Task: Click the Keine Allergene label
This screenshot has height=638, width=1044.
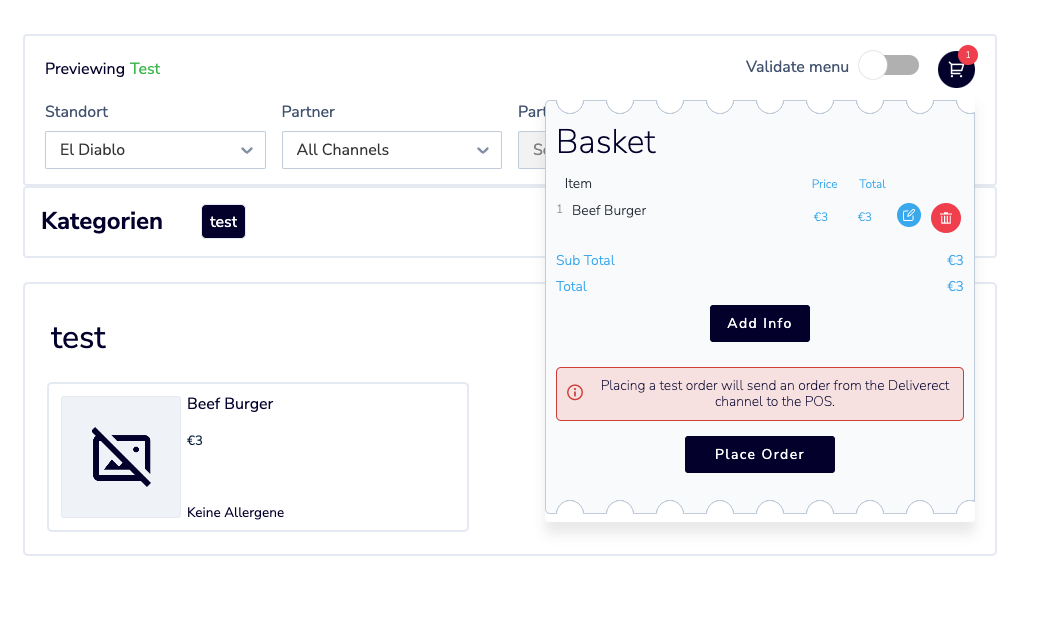Action: (x=235, y=512)
